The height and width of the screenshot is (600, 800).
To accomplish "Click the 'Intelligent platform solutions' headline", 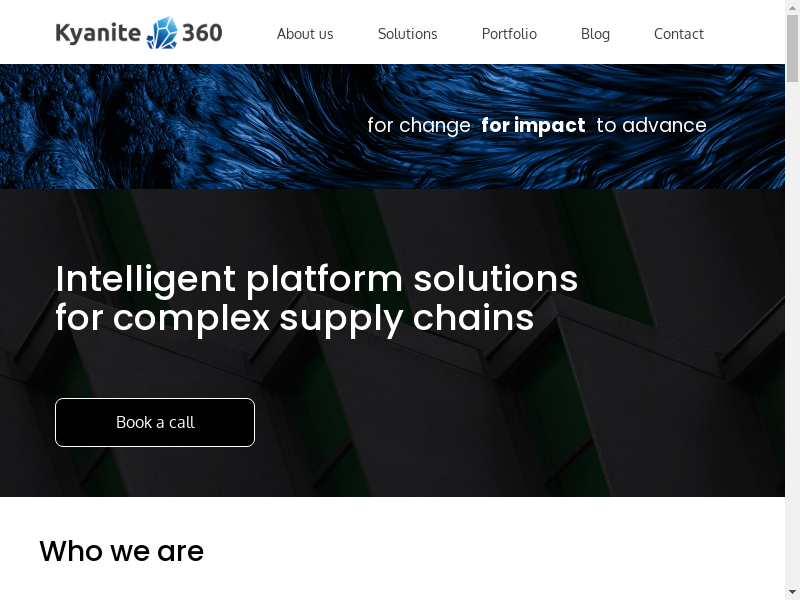I will [316, 279].
